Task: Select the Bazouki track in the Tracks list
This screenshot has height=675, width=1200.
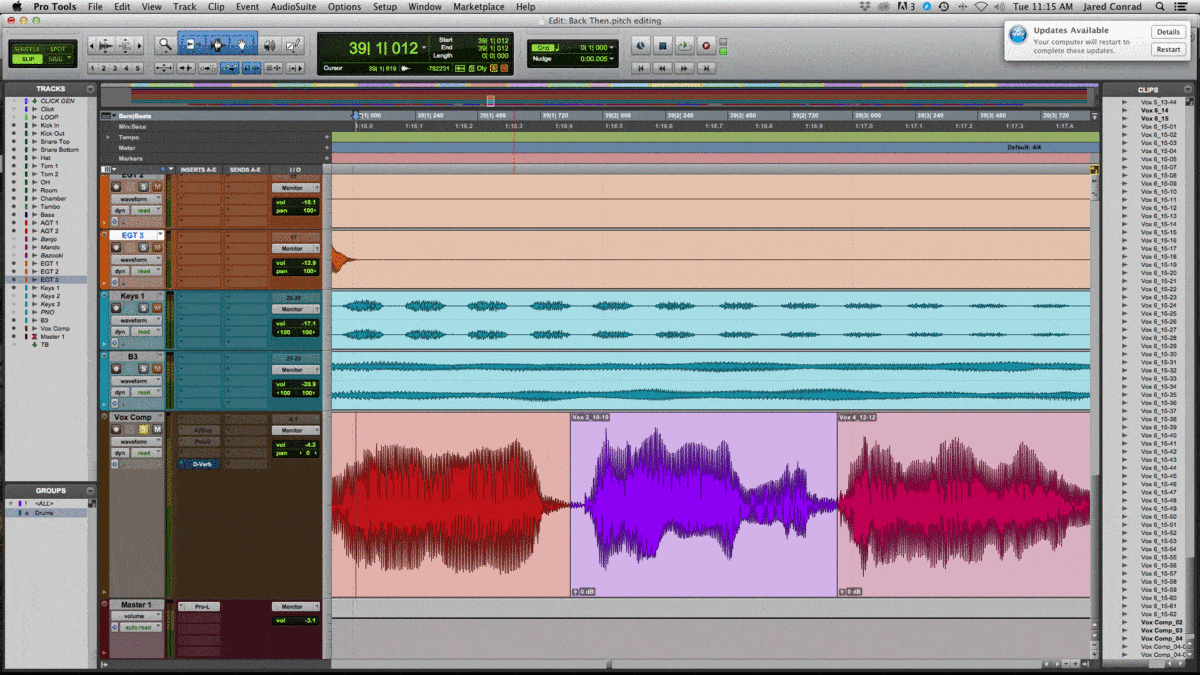Action: point(50,255)
